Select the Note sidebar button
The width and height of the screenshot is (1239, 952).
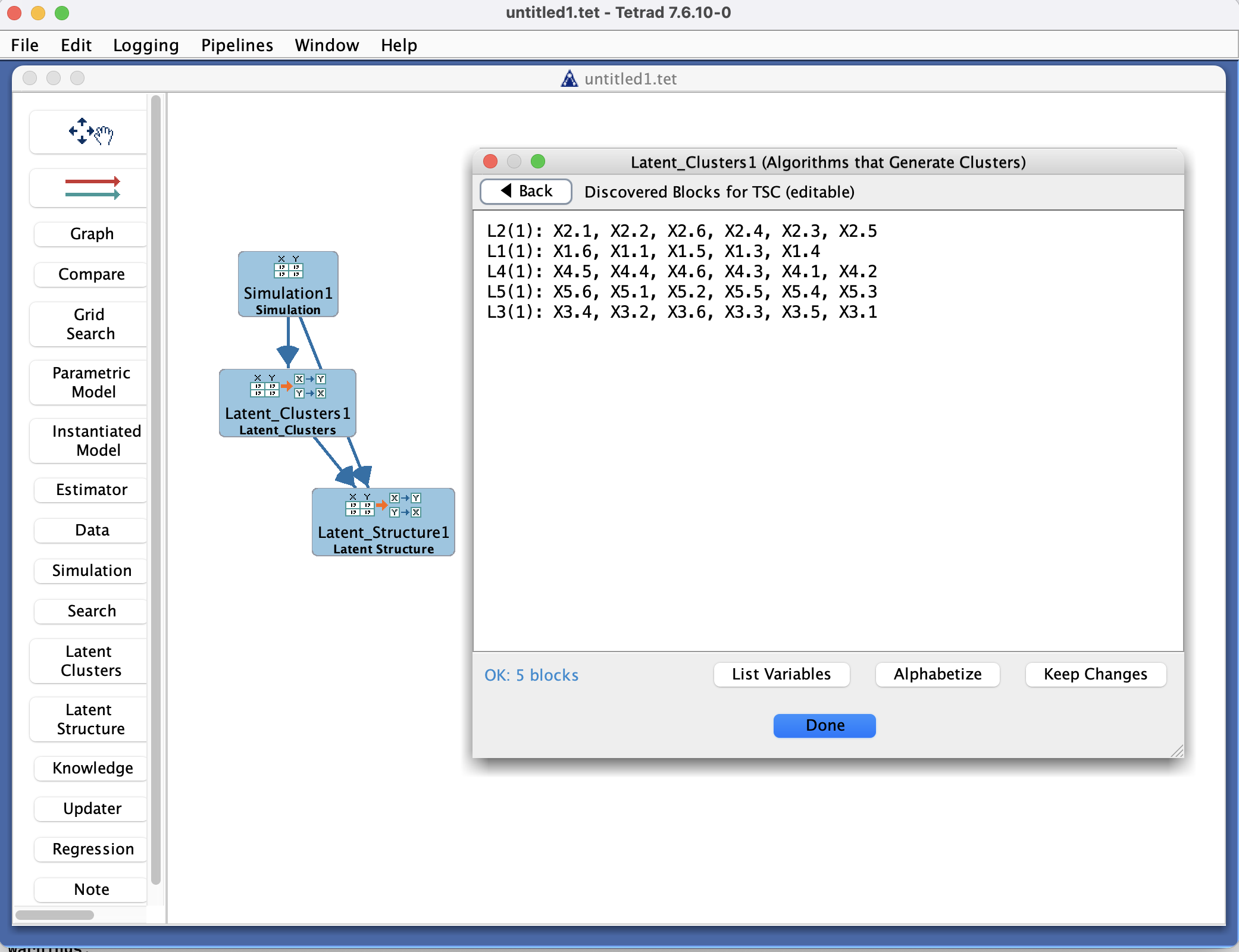90,890
